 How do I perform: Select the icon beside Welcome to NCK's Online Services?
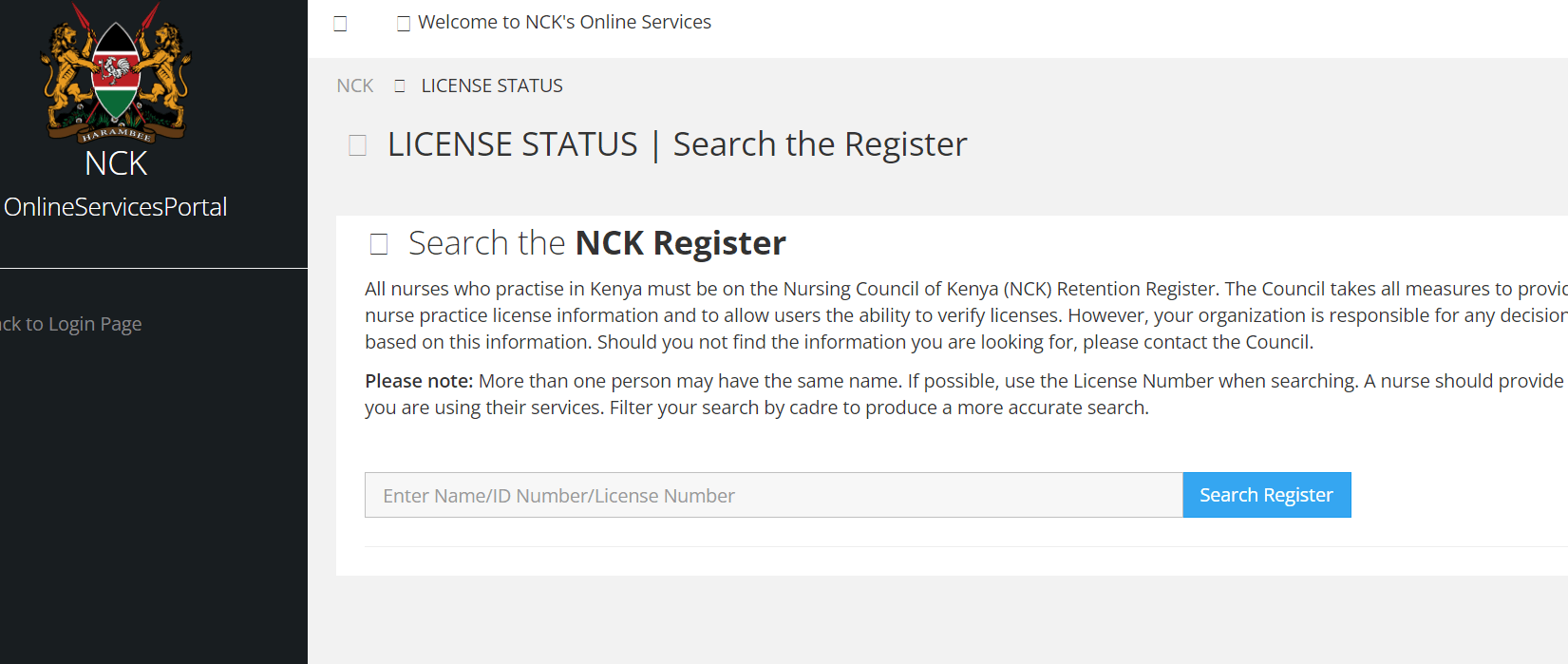pos(404,23)
